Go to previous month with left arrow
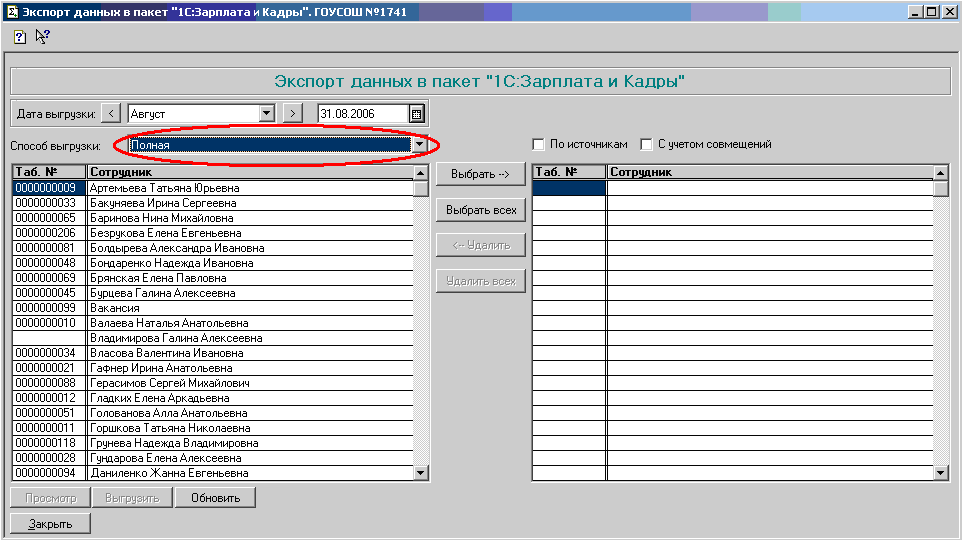 coord(112,114)
